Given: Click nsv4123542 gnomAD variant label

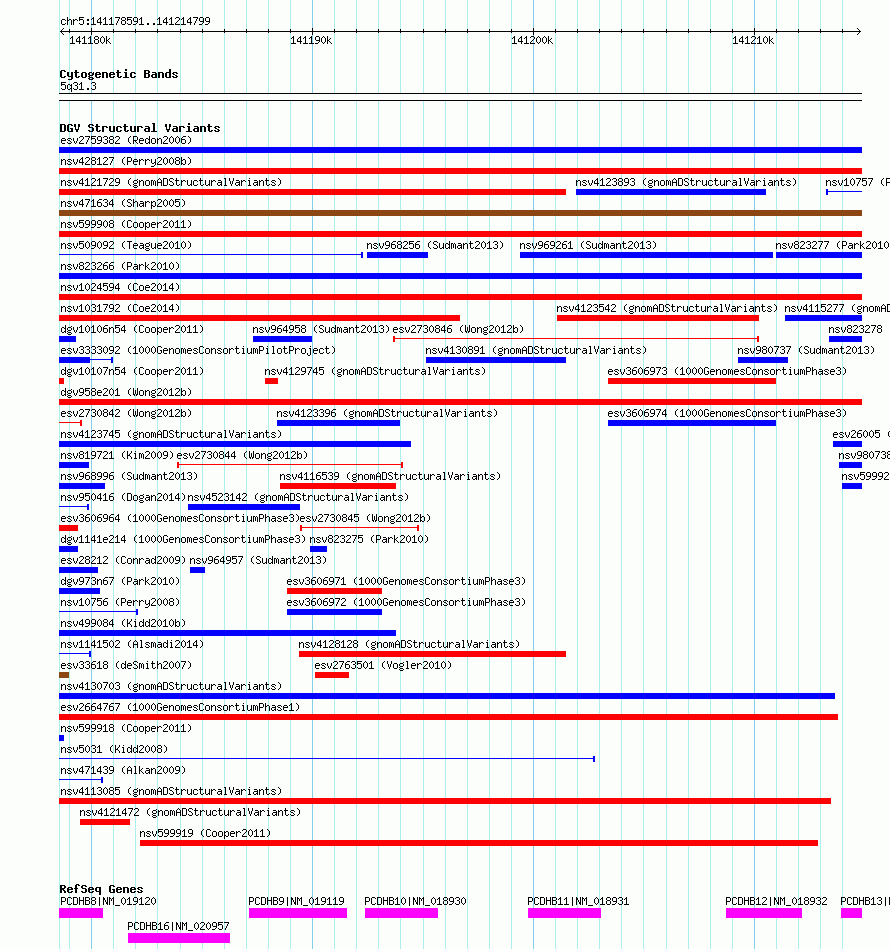Looking at the screenshot, I should click(x=667, y=308).
